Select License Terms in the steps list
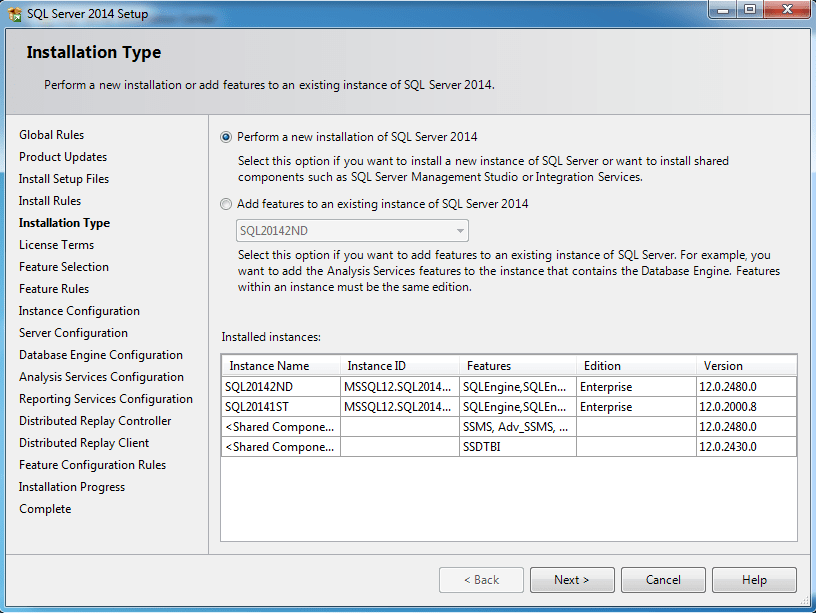 point(56,245)
